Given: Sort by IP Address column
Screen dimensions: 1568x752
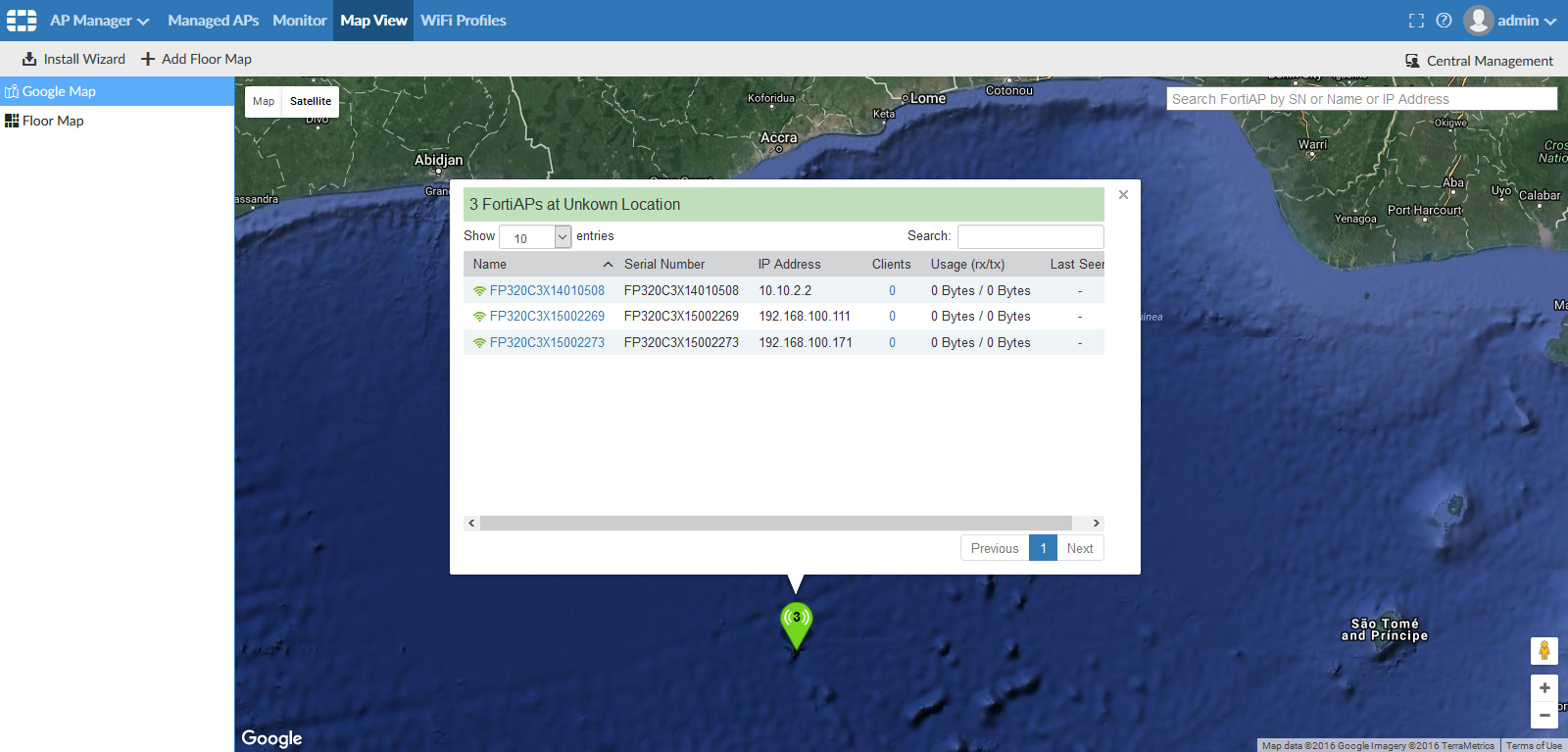Looking at the screenshot, I should pos(789,264).
